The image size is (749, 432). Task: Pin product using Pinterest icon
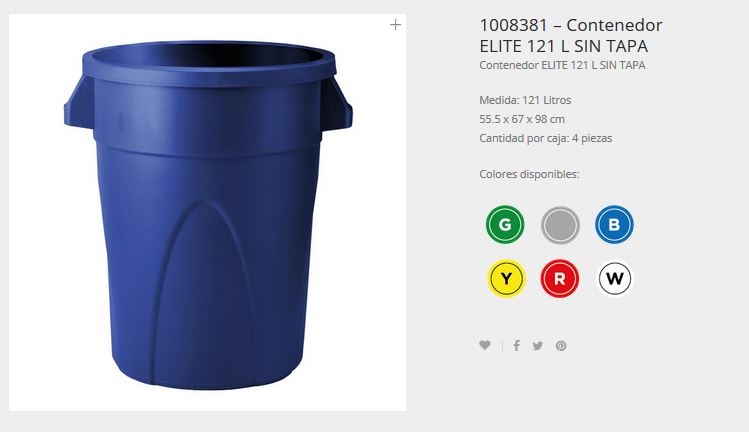tap(561, 346)
